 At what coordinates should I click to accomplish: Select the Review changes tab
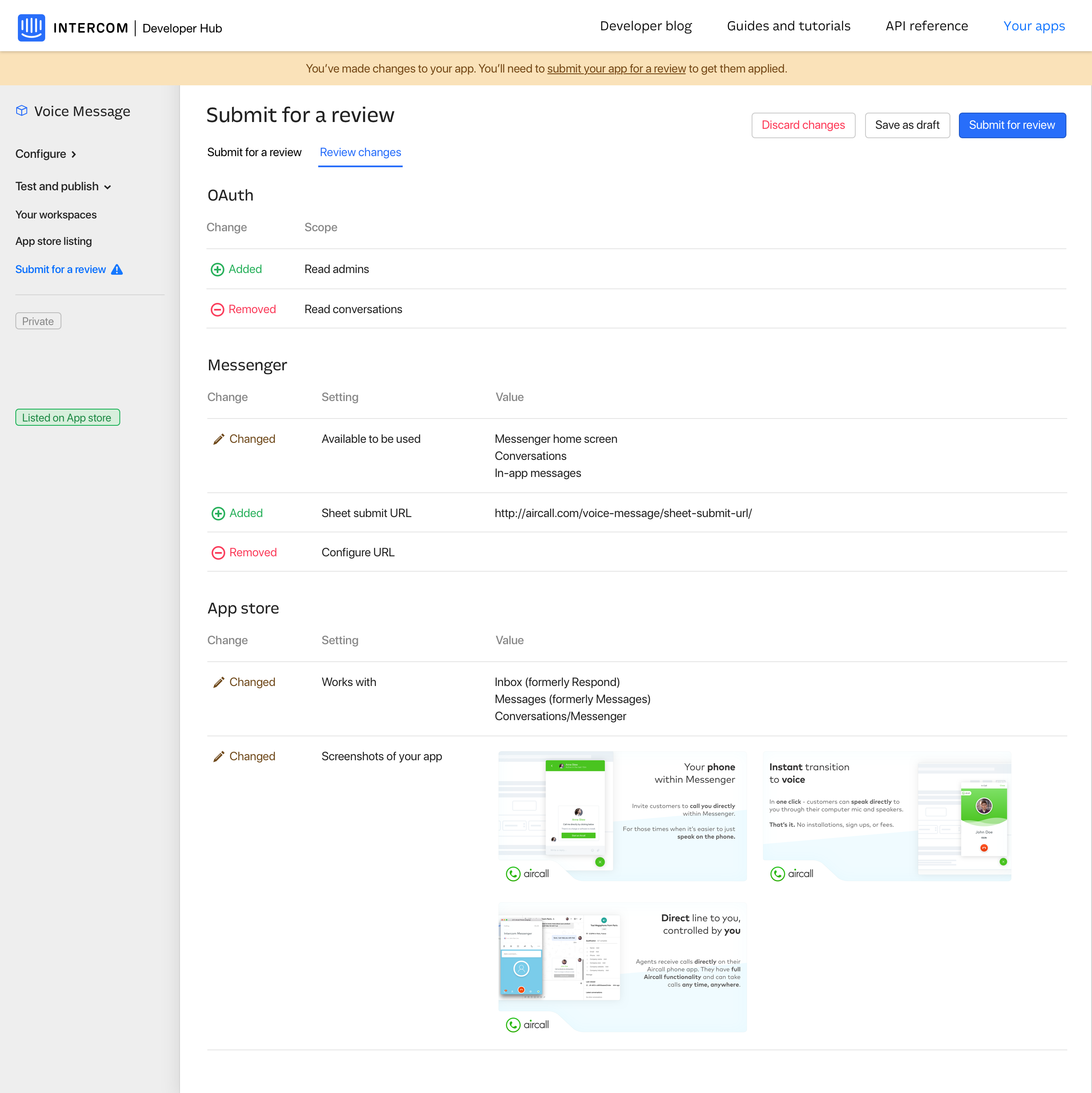point(360,152)
